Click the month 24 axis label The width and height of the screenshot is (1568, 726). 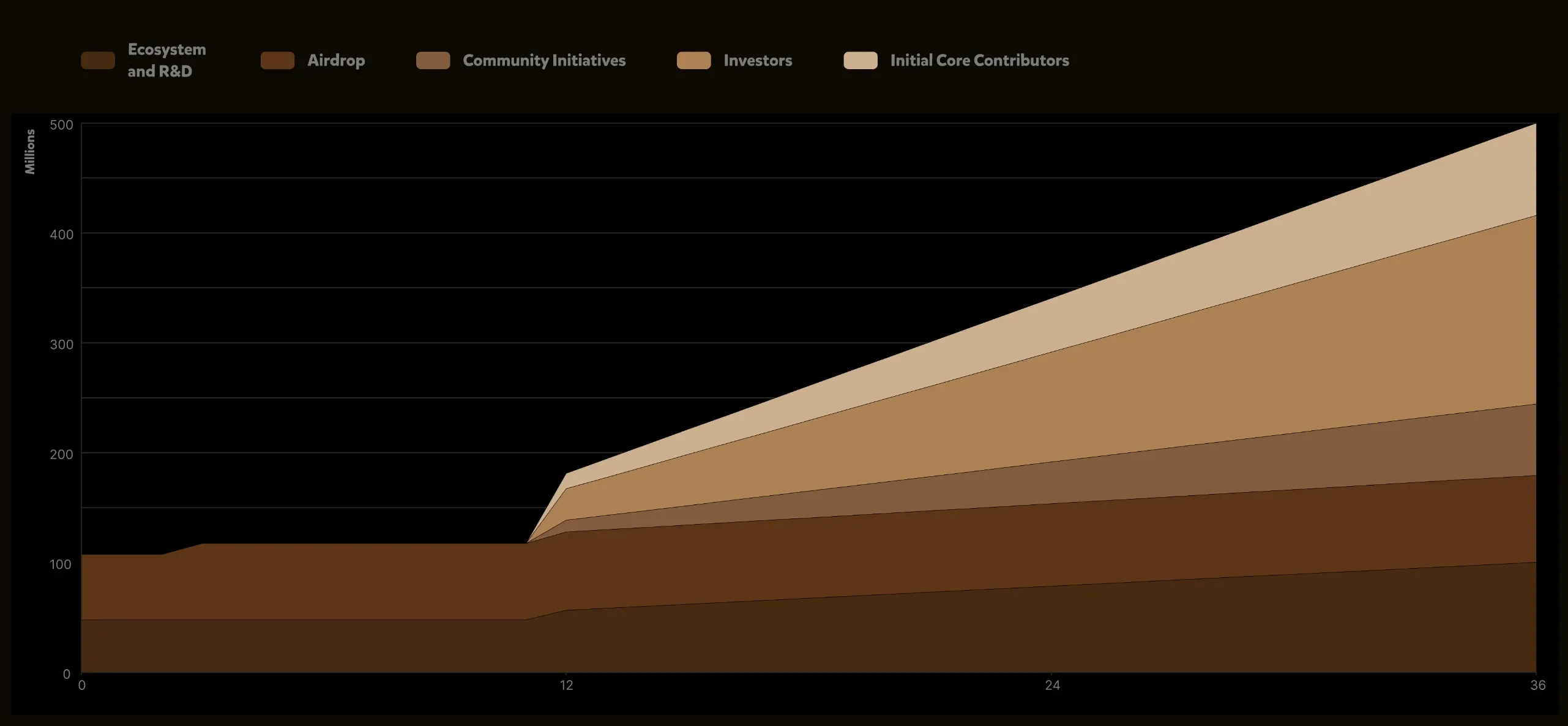click(1053, 686)
